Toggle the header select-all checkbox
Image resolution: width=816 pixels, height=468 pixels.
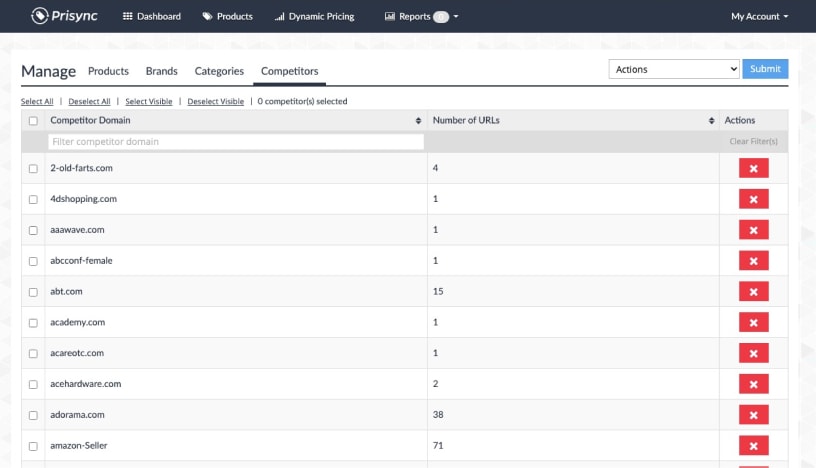pyautogui.click(x=33, y=121)
